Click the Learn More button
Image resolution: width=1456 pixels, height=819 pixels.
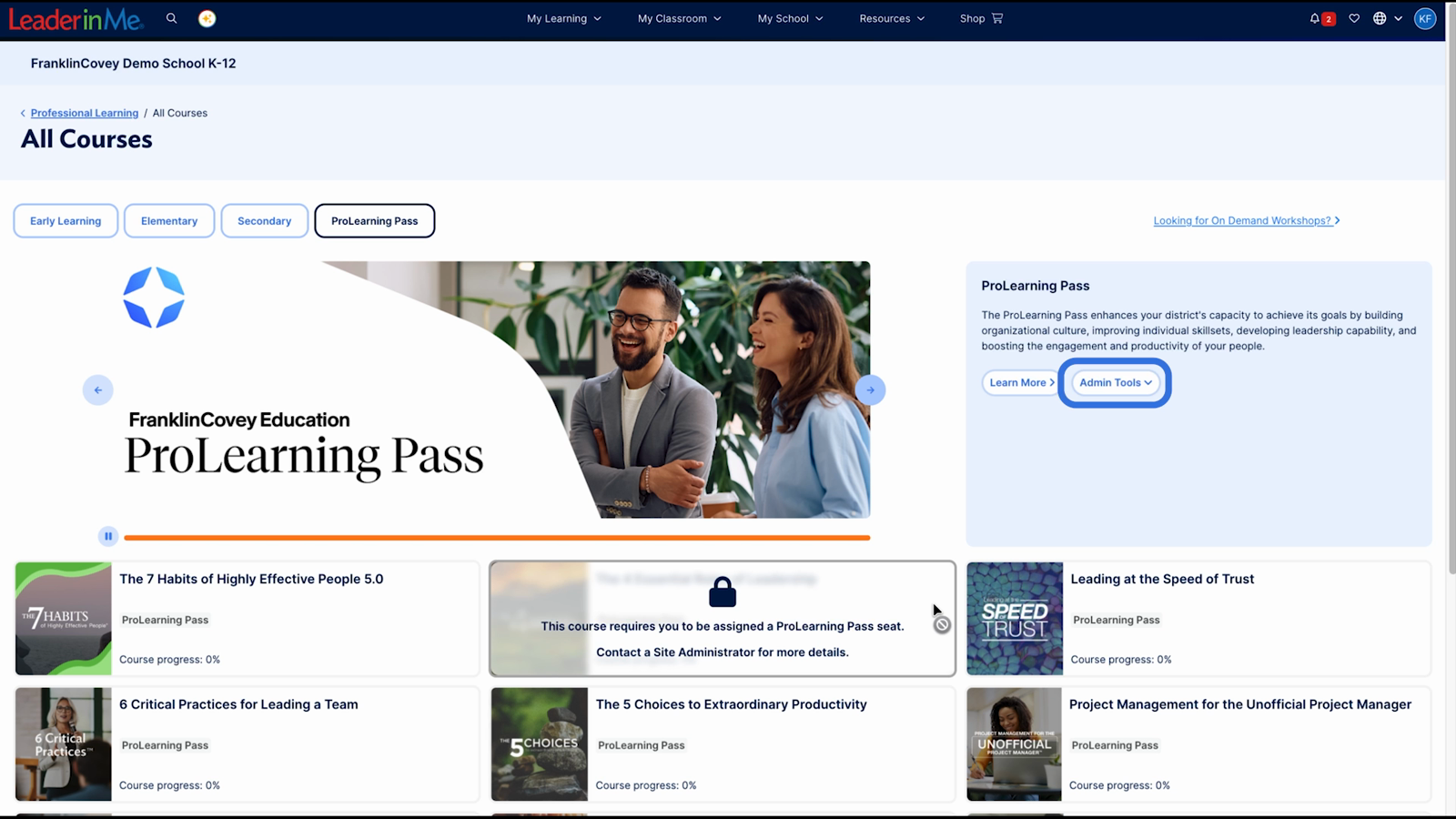(1021, 383)
